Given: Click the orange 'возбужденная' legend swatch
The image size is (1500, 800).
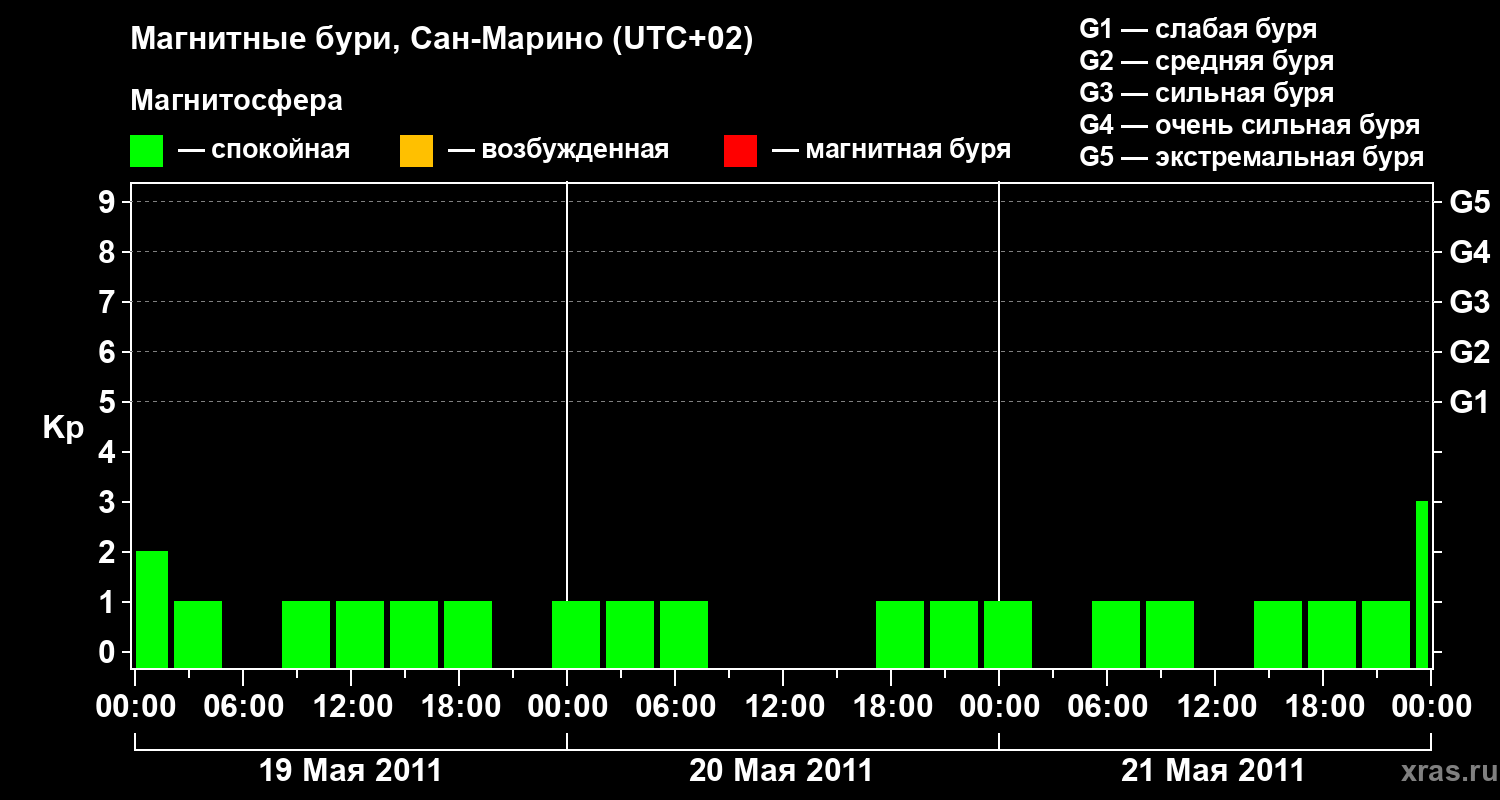Looking at the screenshot, I should click(x=416, y=151).
